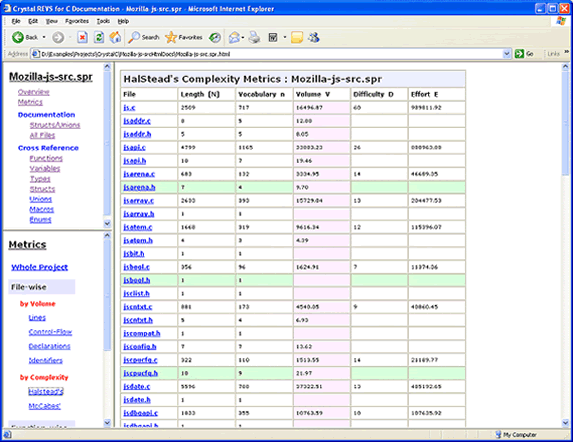573x442 pixels.
Task: Open the Halstead's complexity link
Action: tap(46, 392)
